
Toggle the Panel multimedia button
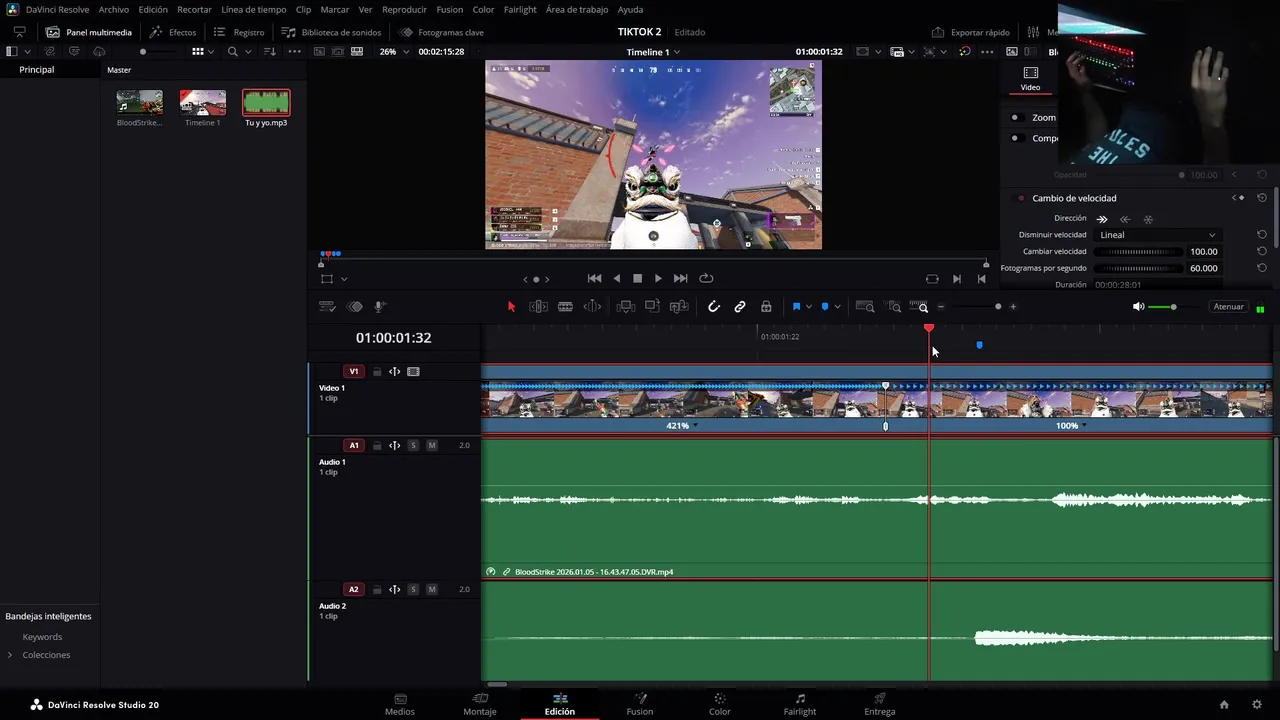click(88, 32)
